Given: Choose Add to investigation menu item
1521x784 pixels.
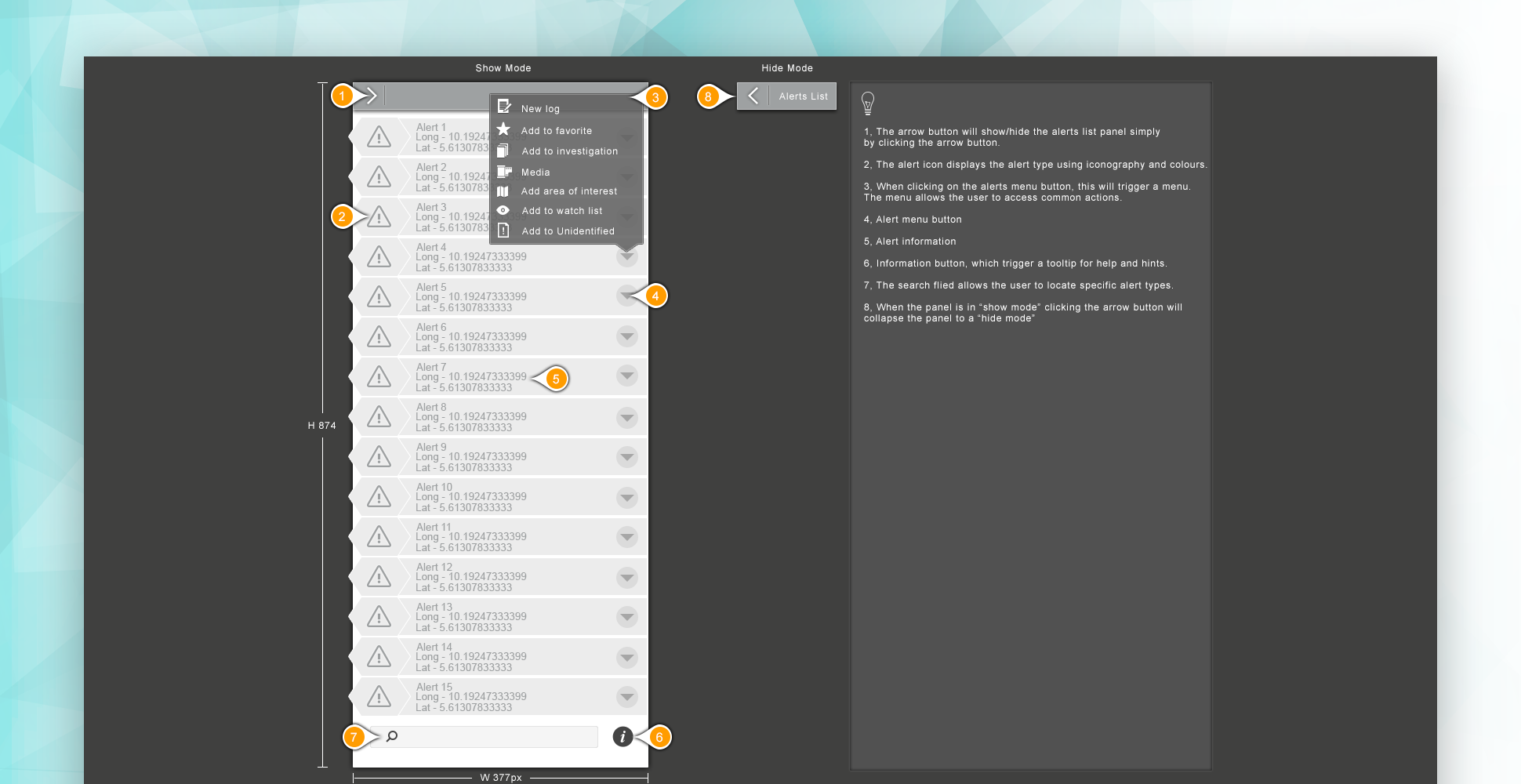Looking at the screenshot, I should [x=569, y=151].
